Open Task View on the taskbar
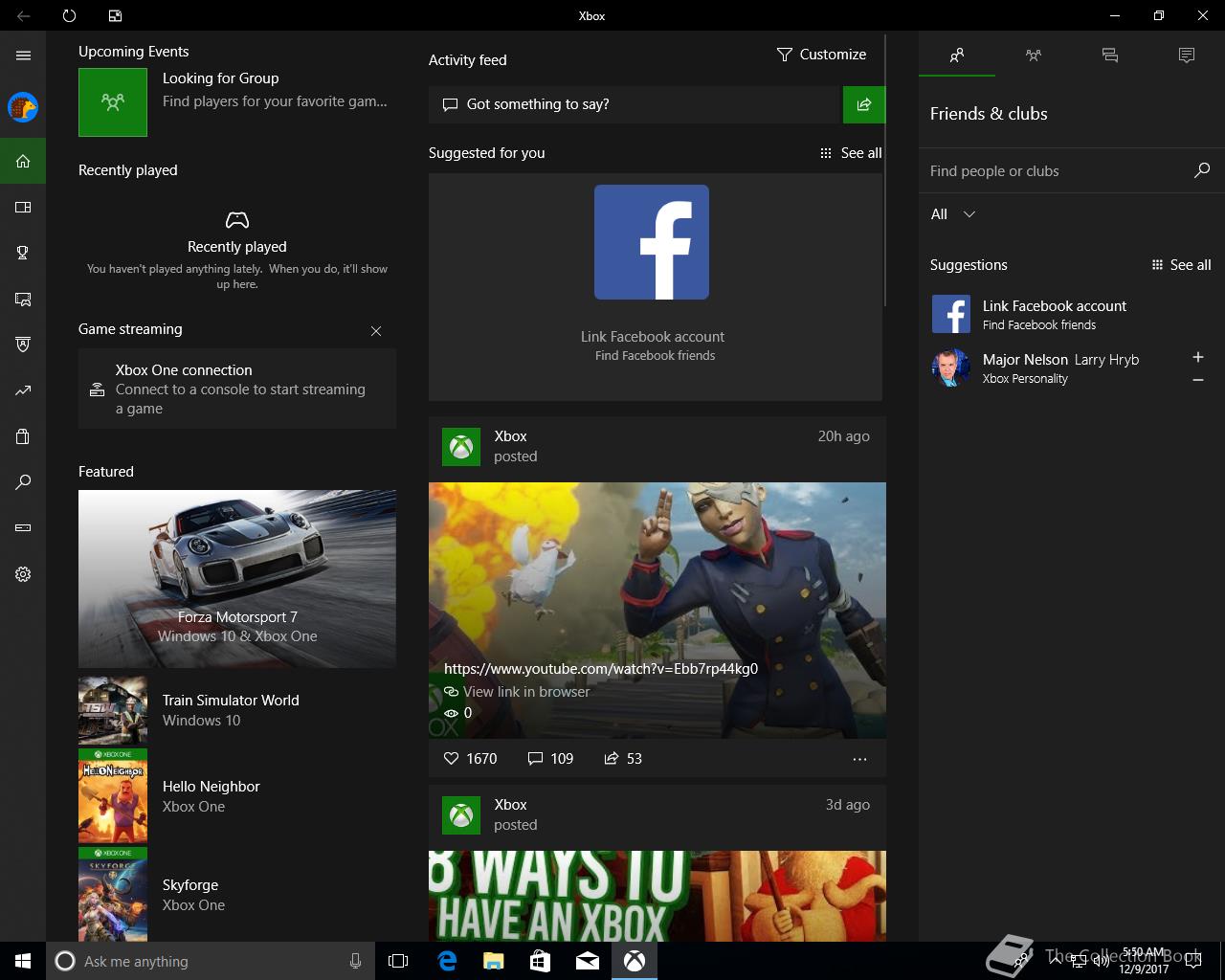1225x980 pixels. pyautogui.click(x=398, y=961)
